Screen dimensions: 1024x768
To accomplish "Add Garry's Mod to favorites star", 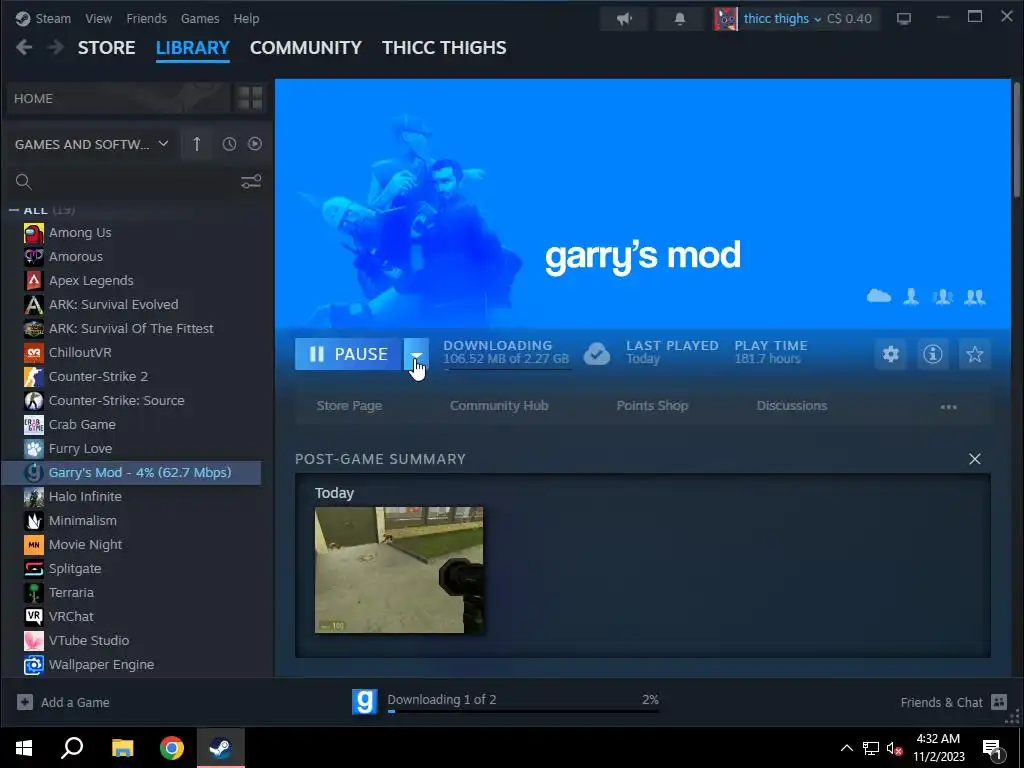I will coord(974,354).
